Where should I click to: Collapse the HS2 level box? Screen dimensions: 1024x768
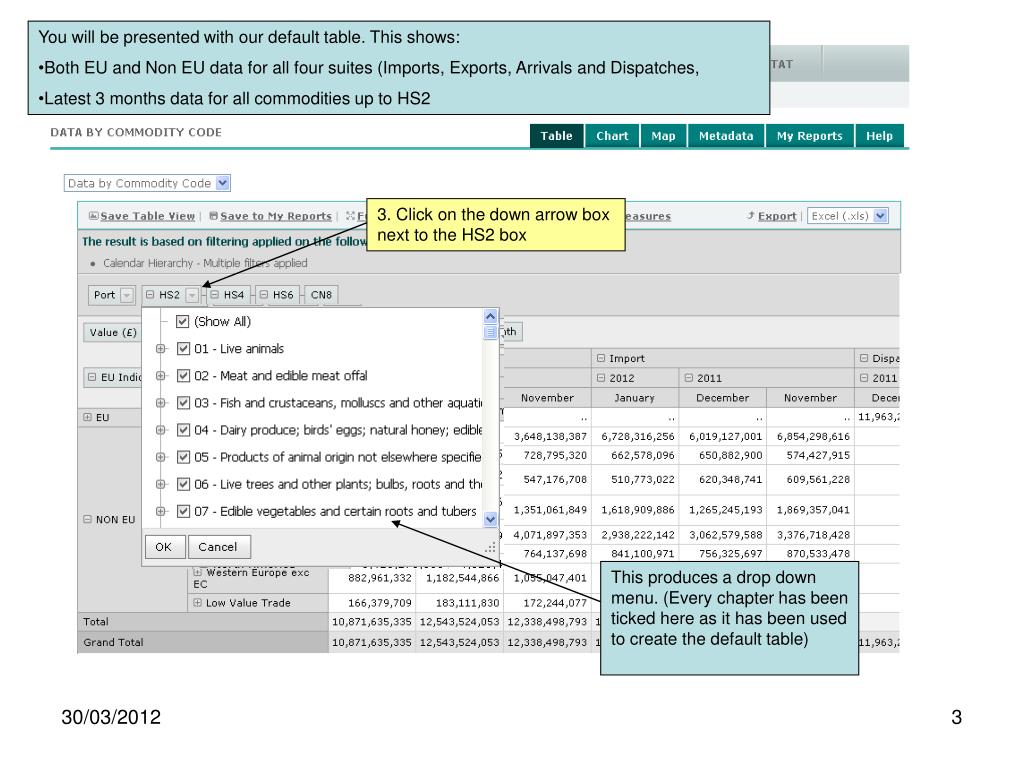(150, 295)
